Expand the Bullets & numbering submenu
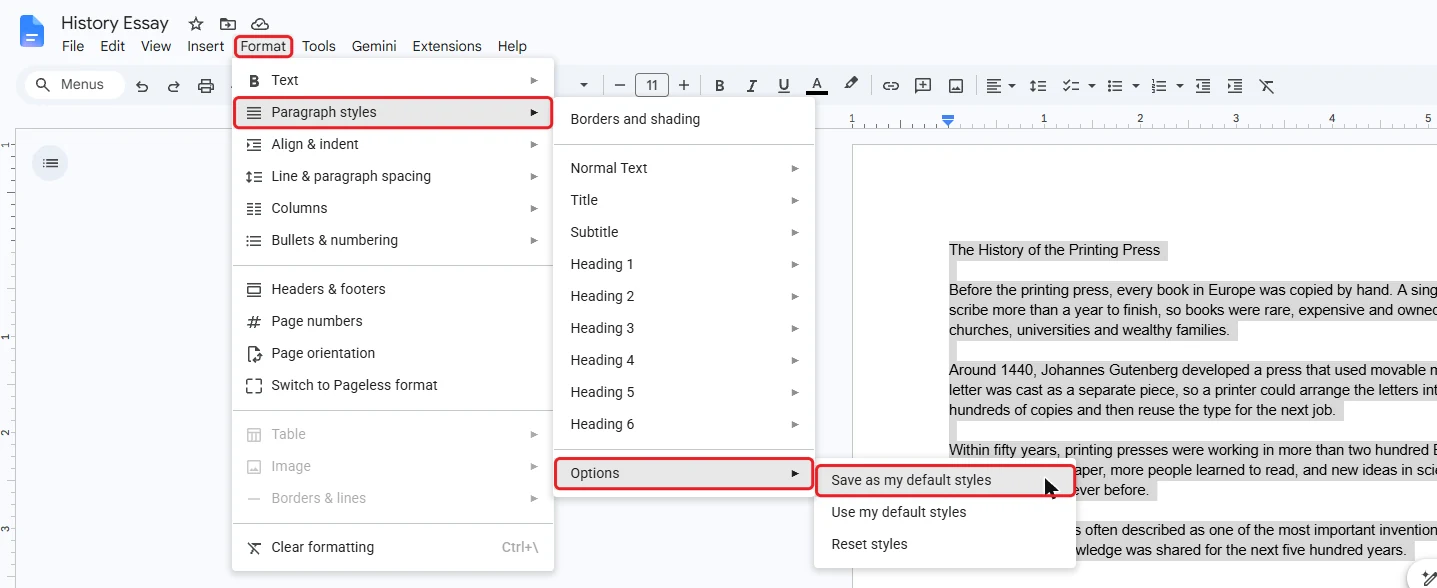 tap(393, 240)
